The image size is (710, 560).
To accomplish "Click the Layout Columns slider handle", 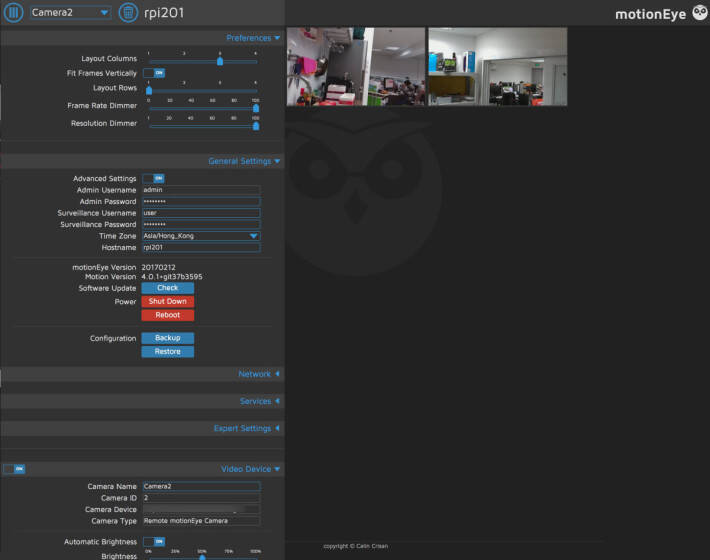I will 220,61.
